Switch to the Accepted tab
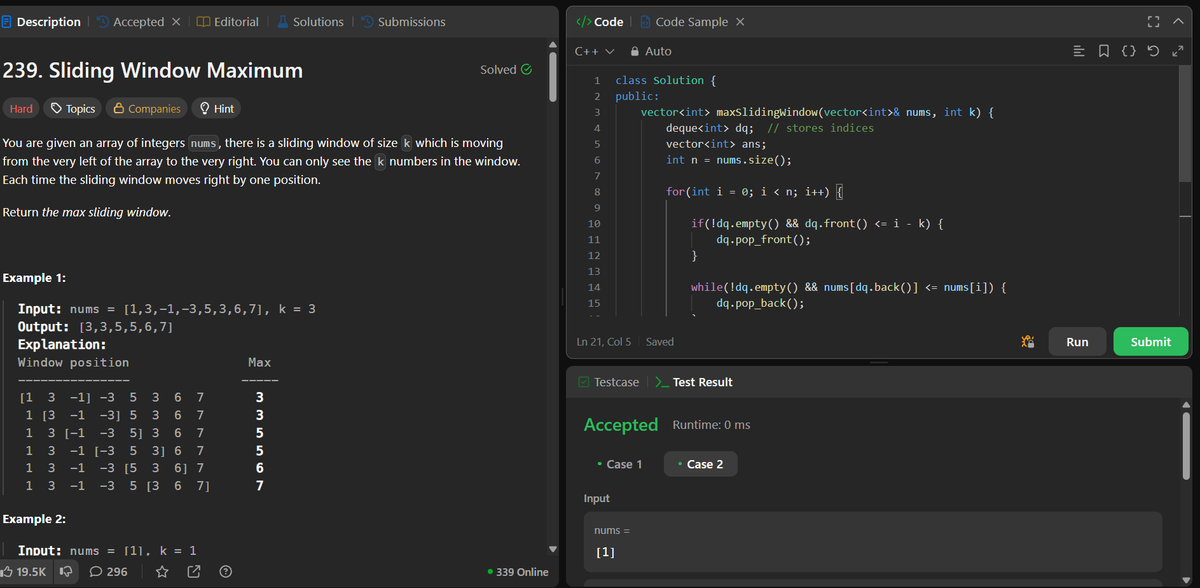The height and width of the screenshot is (588, 1200). [130, 22]
